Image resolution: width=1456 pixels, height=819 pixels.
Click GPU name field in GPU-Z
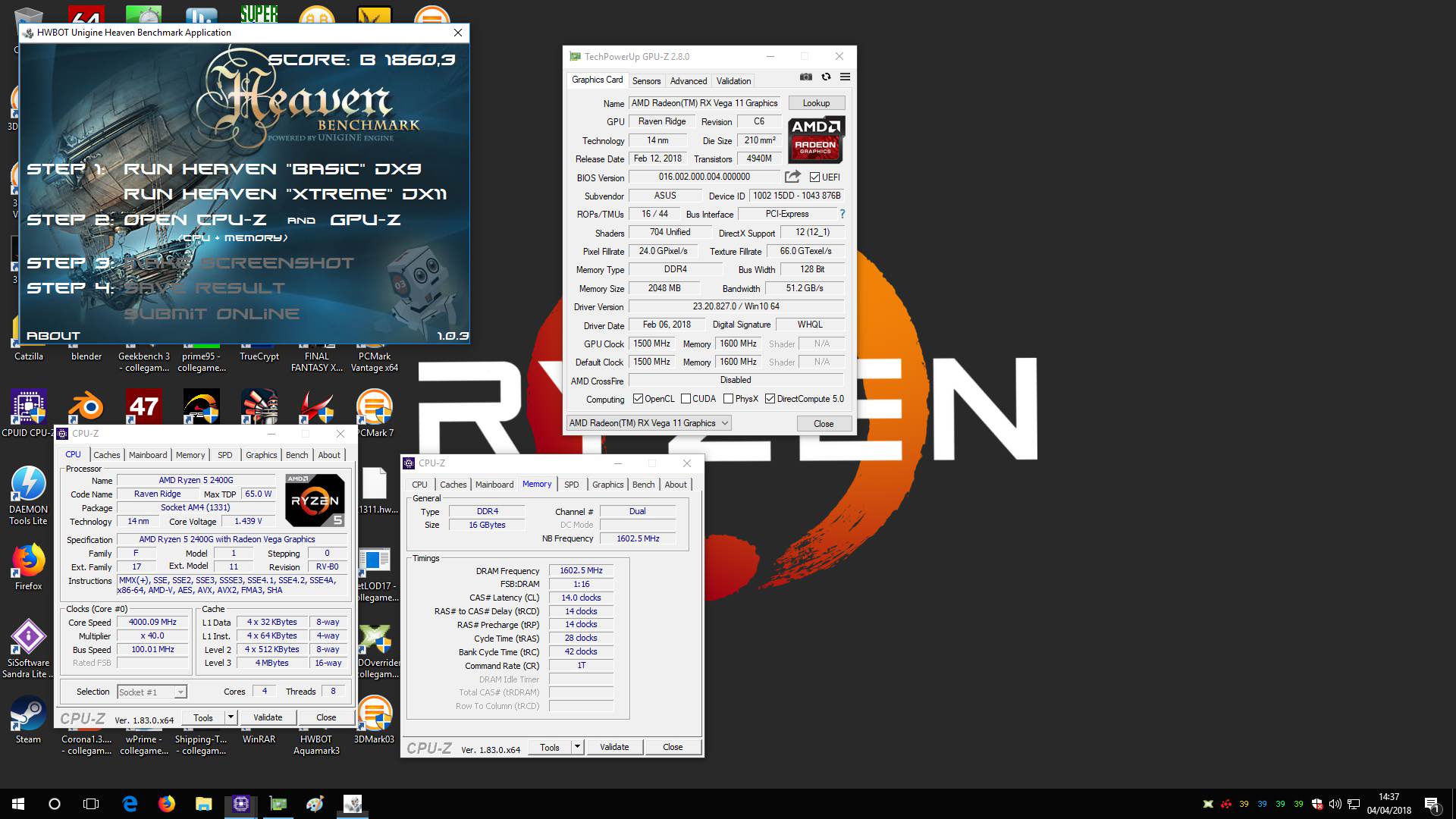[x=704, y=103]
